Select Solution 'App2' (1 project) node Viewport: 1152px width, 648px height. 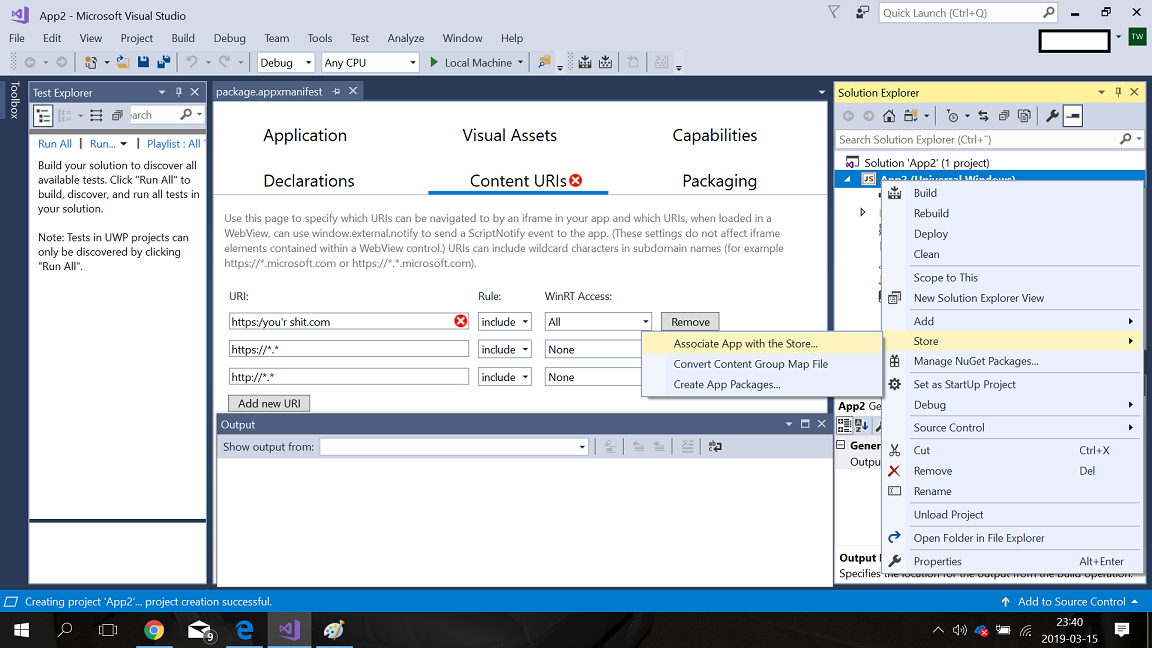coord(926,162)
